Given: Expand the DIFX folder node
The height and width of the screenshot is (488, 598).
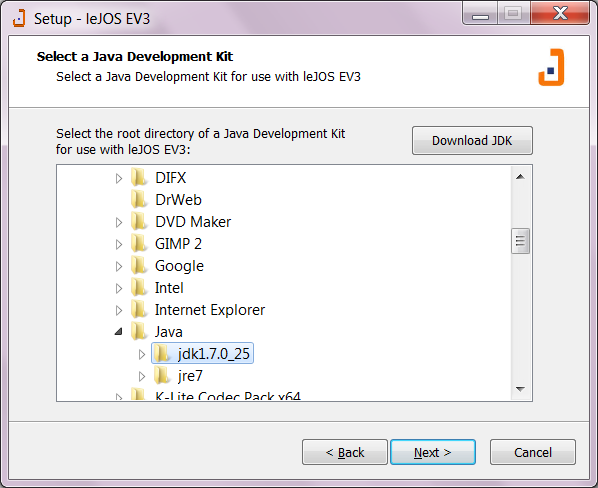Looking at the screenshot, I should pos(119,178).
